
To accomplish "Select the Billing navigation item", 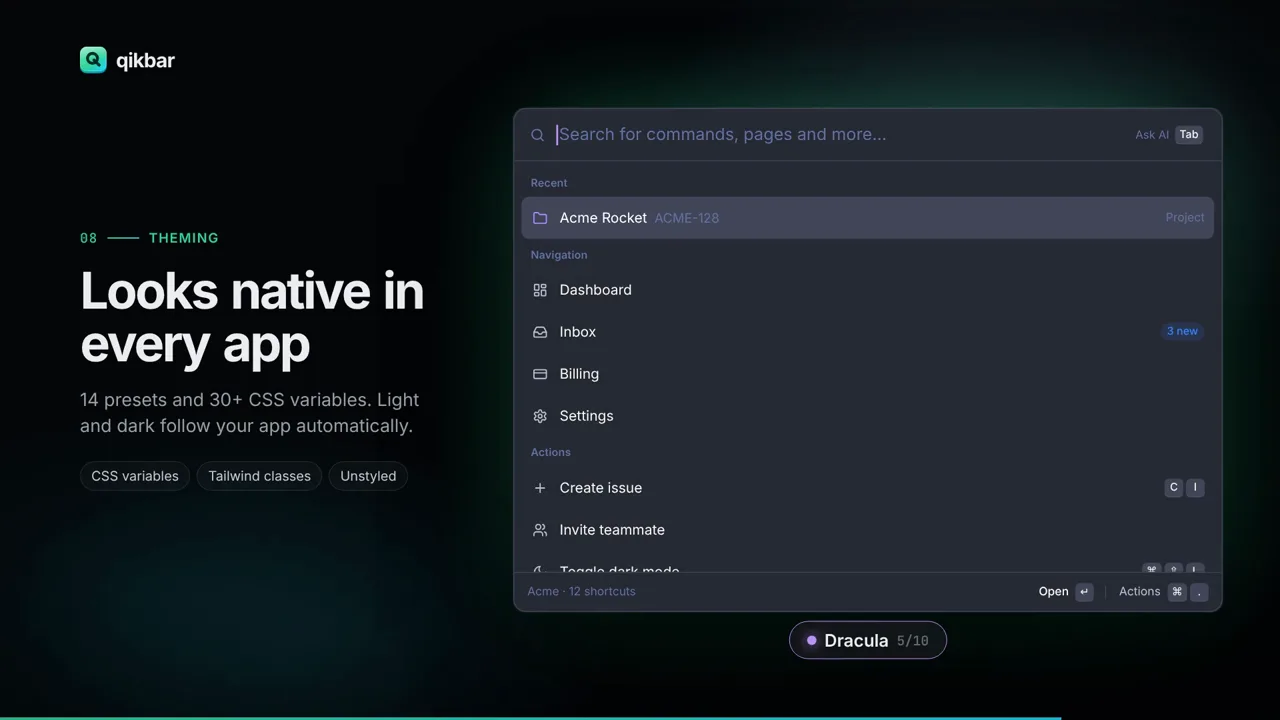I will 867,374.
